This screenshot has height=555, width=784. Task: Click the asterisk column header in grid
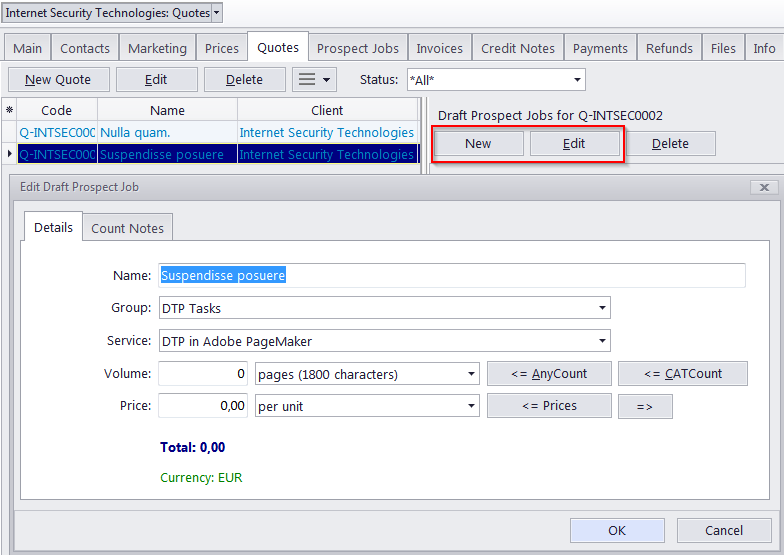[10, 110]
